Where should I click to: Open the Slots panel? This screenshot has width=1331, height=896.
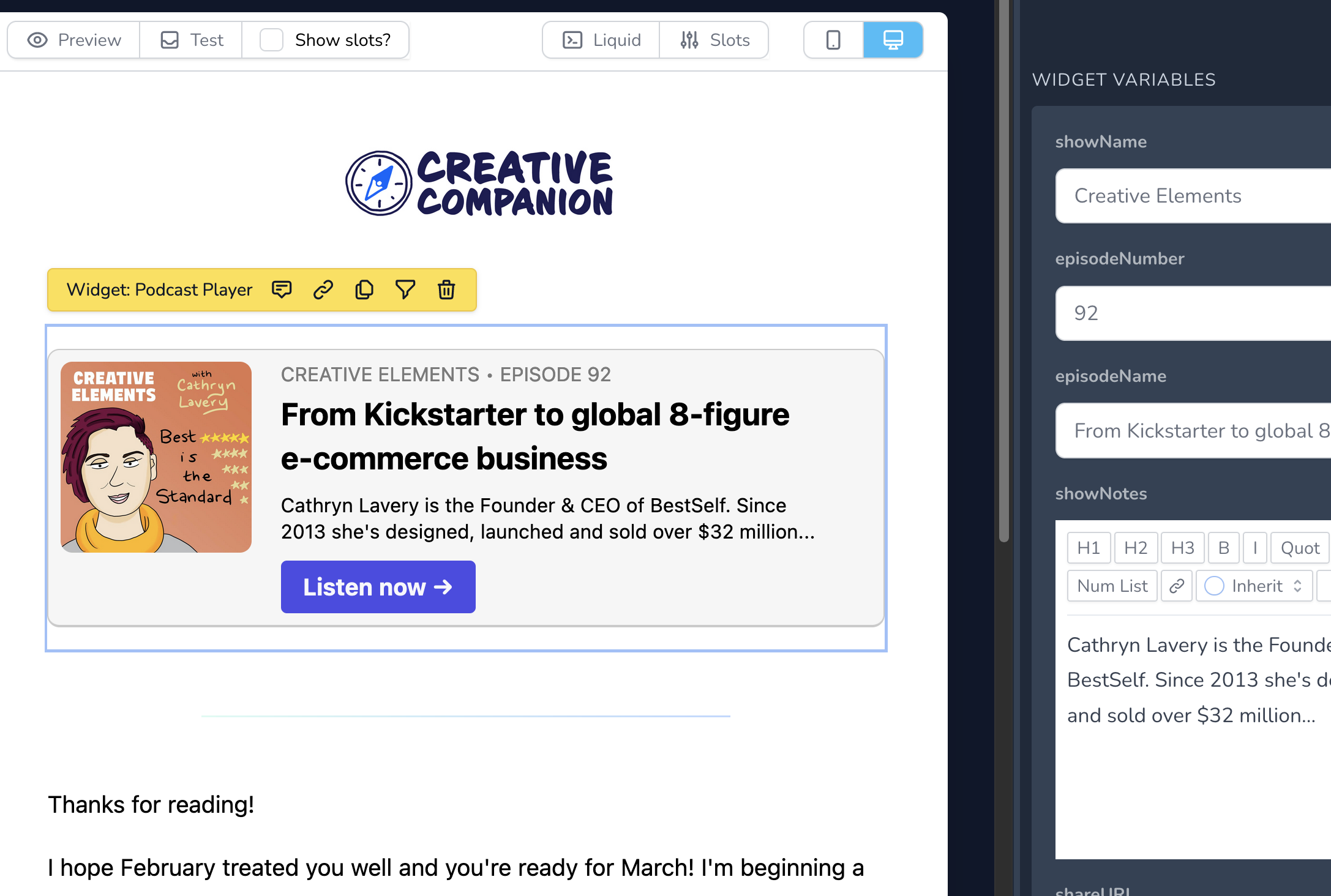coord(714,40)
